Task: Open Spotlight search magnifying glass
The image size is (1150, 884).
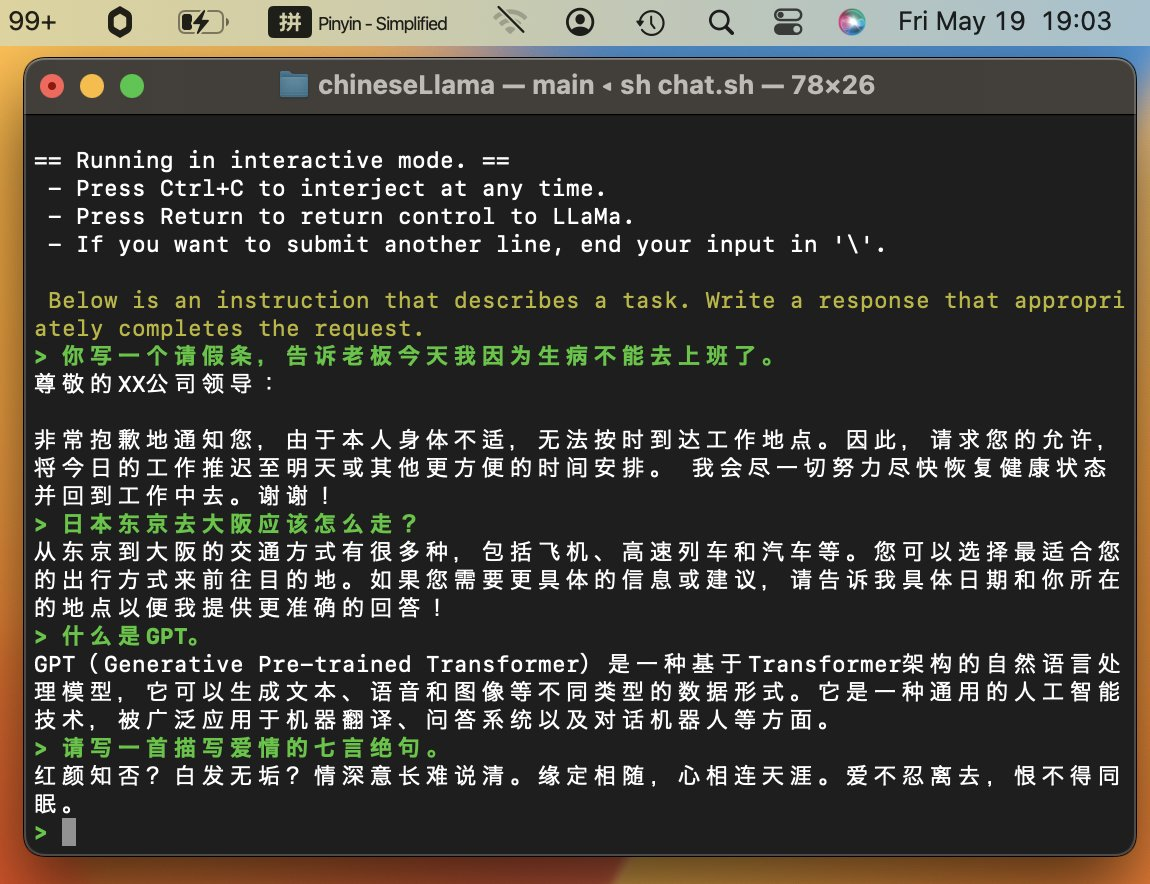Action: coord(720,22)
